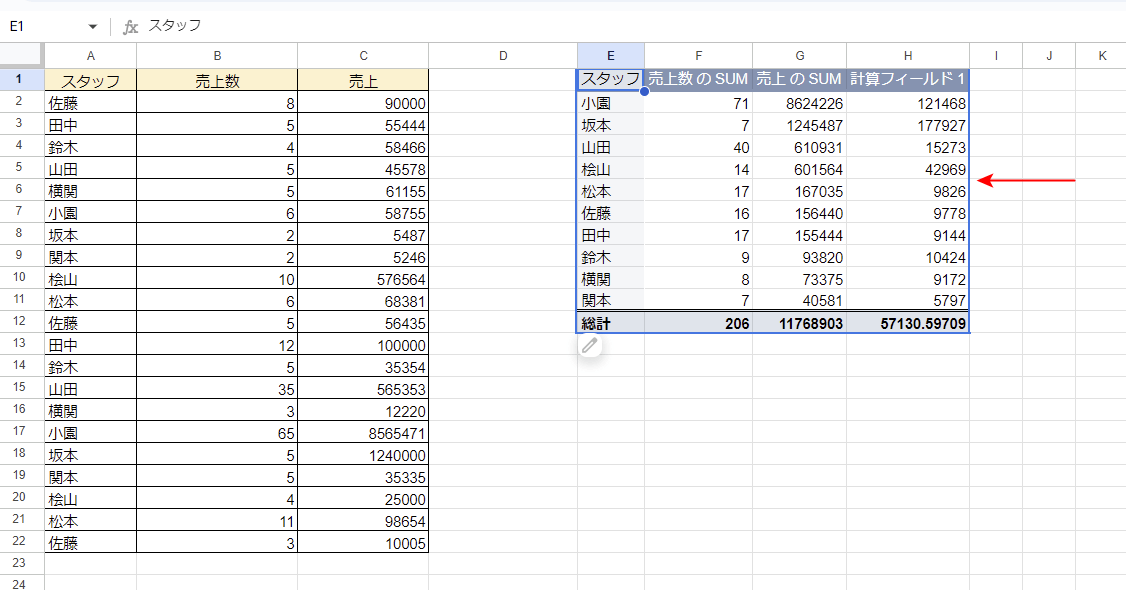Select the grand total cell 57130.59709
This screenshot has height=590, width=1126.
(x=907, y=323)
